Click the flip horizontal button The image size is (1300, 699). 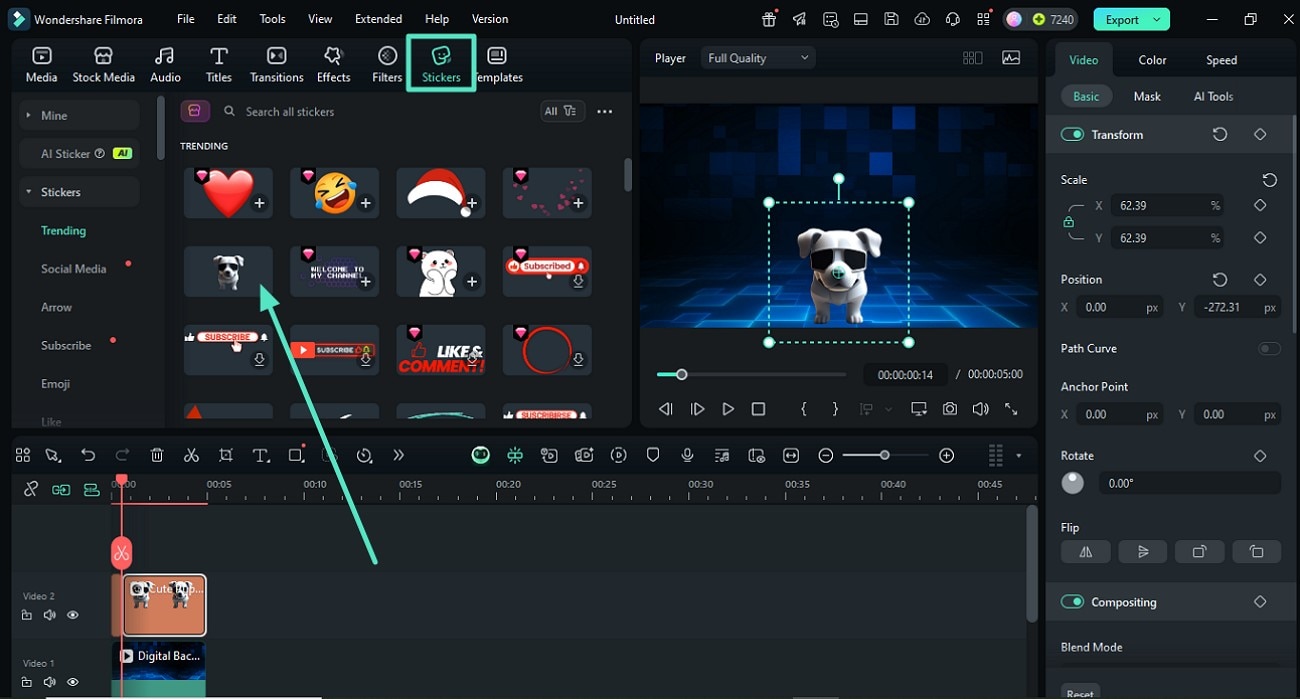pos(1086,551)
